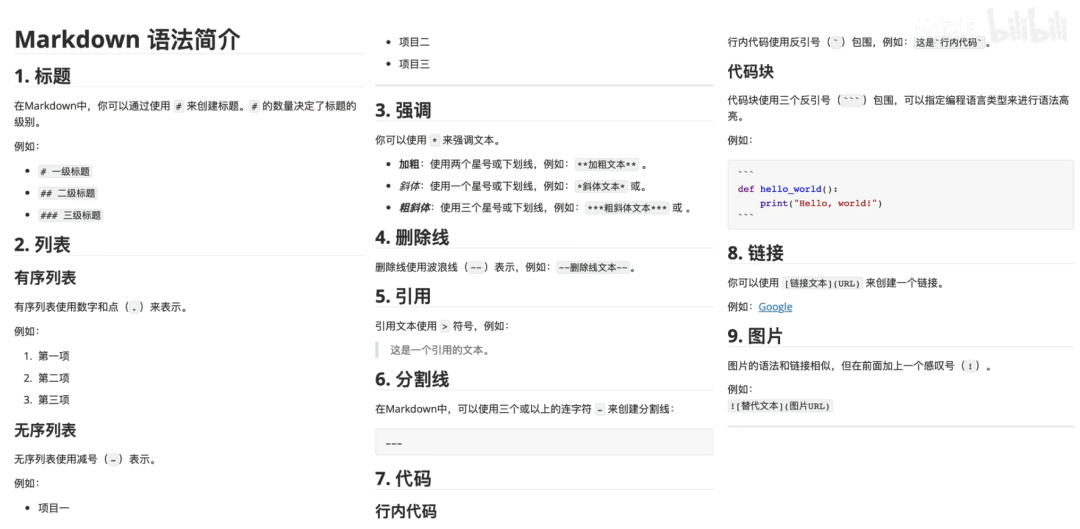Click the heading '8. 链接'
1080x529 pixels.
(756, 253)
